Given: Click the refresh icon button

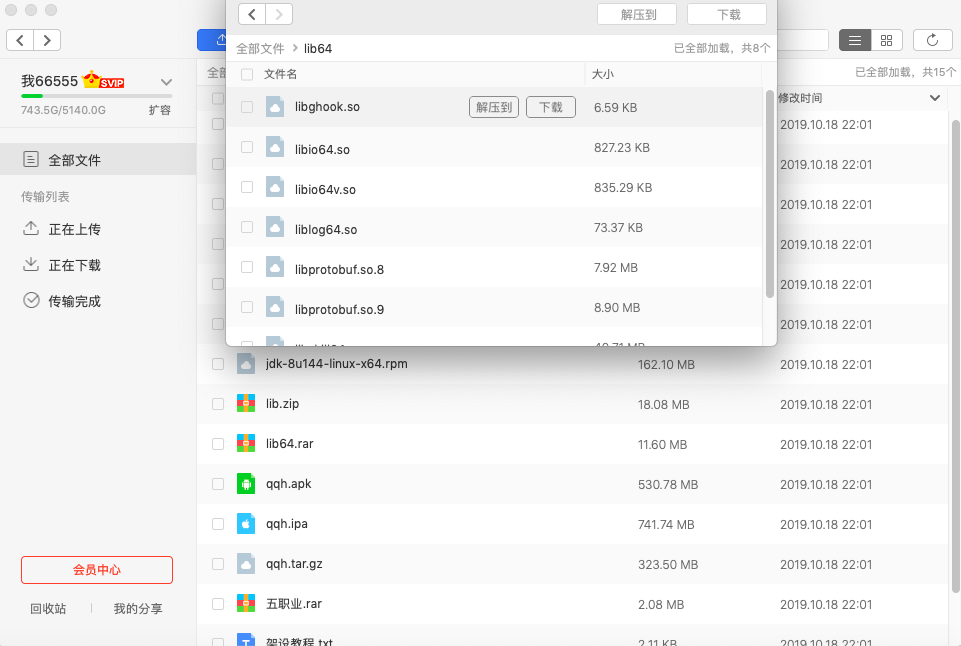Looking at the screenshot, I should click(932, 40).
